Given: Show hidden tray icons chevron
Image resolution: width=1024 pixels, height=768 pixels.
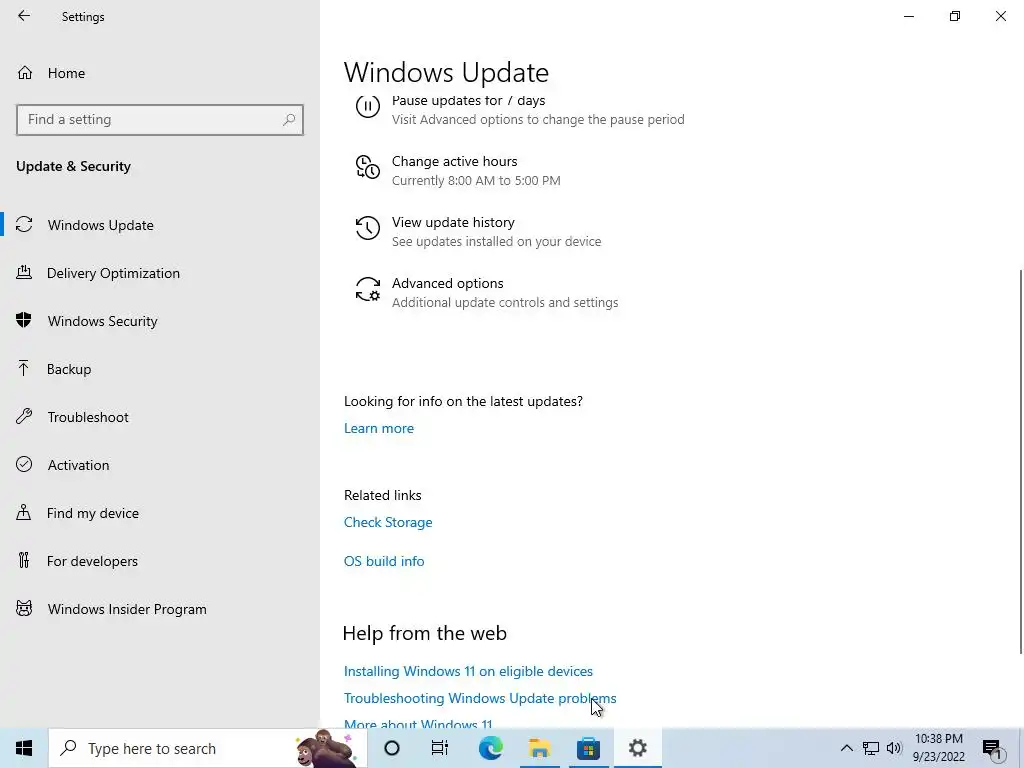Looking at the screenshot, I should click(x=846, y=748).
